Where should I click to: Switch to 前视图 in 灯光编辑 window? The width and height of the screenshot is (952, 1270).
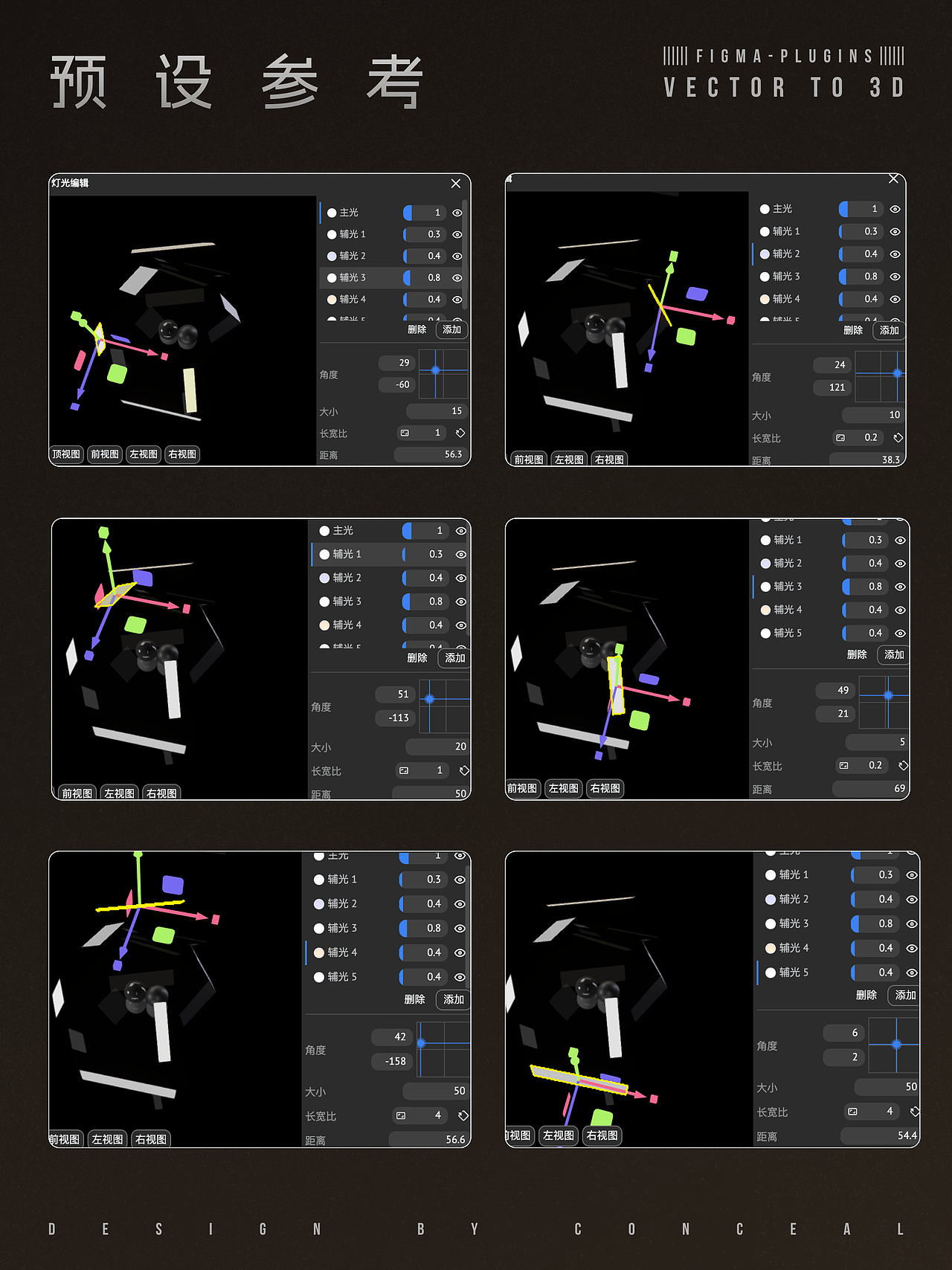pos(105,454)
